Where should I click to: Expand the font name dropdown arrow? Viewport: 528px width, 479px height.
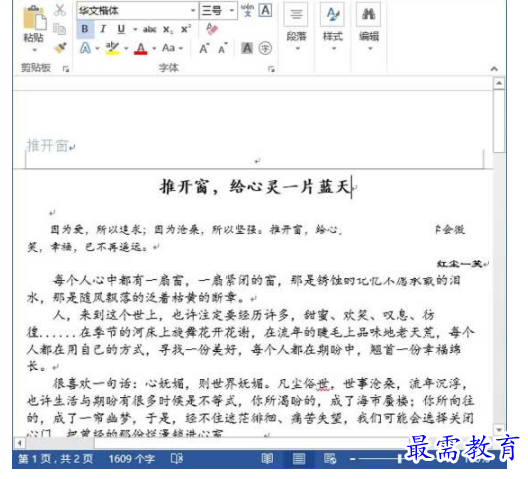(193, 11)
